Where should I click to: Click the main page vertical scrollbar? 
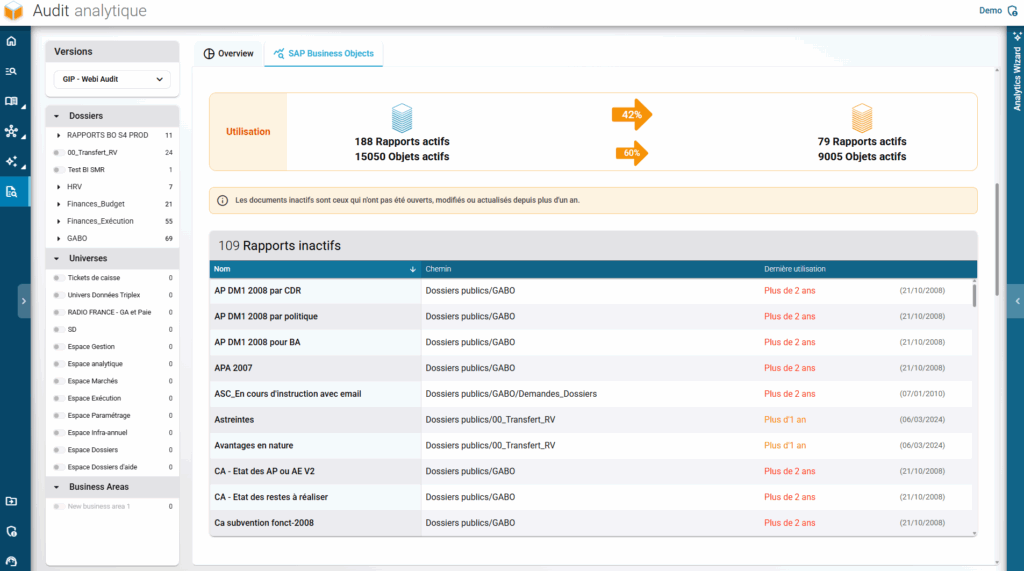[x=997, y=238]
